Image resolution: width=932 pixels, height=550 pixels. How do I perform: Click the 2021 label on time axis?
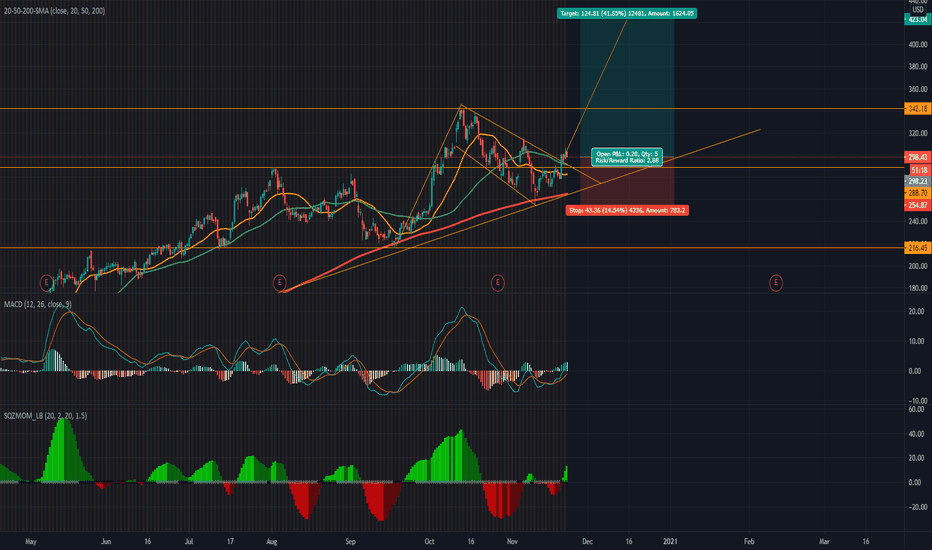[x=670, y=542]
